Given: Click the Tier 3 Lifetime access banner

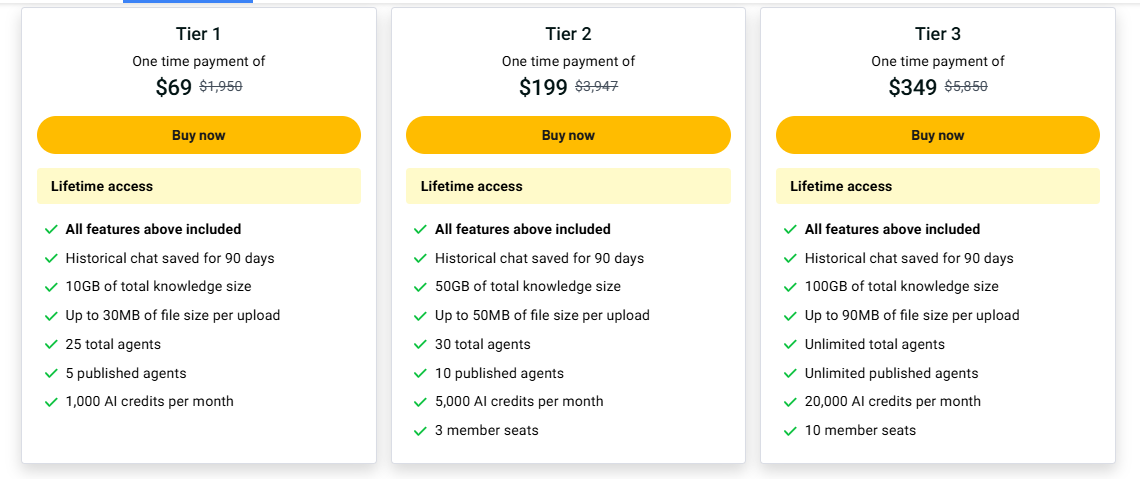Looking at the screenshot, I should pyautogui.click(x=937, y=186).
